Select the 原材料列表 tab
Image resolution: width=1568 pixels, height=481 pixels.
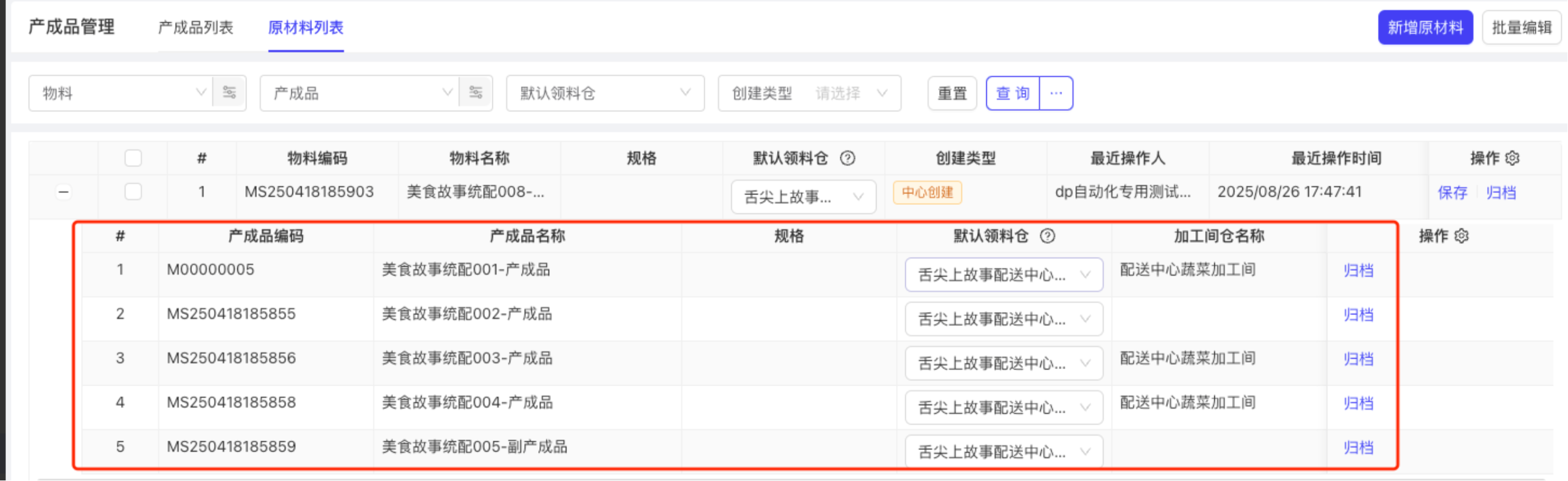coord(306,28)
